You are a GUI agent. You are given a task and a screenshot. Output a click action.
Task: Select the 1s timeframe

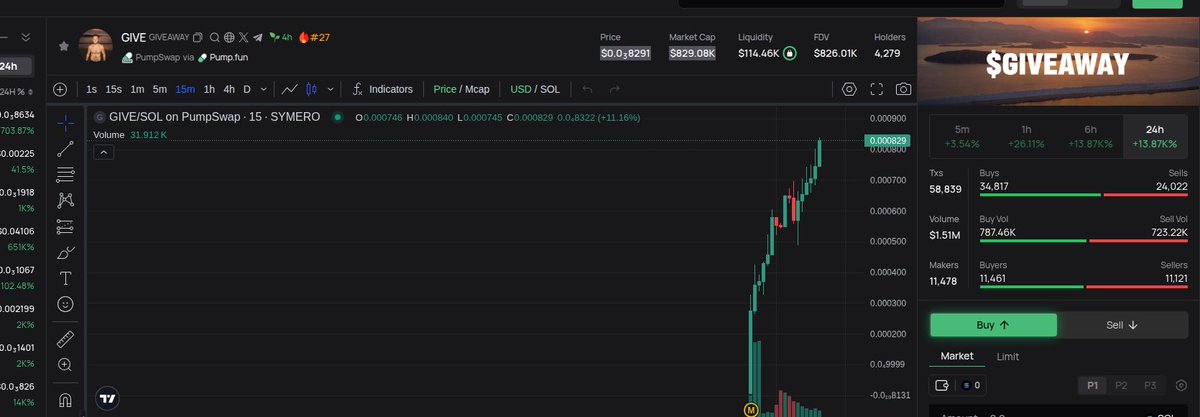92,89
